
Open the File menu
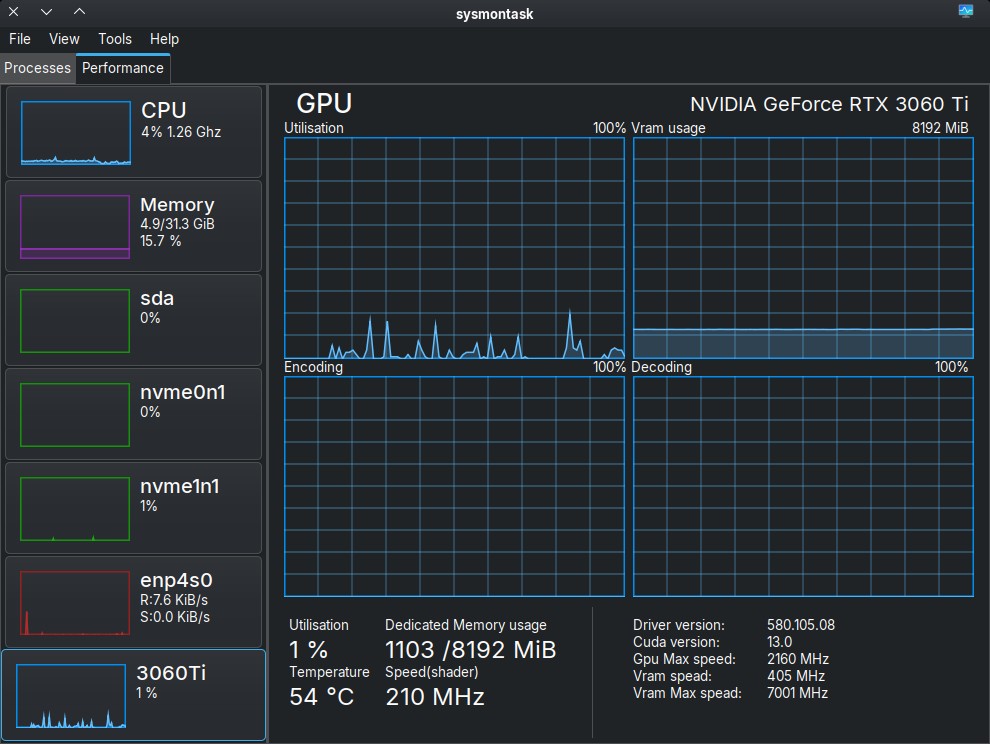tap(20, 39)
